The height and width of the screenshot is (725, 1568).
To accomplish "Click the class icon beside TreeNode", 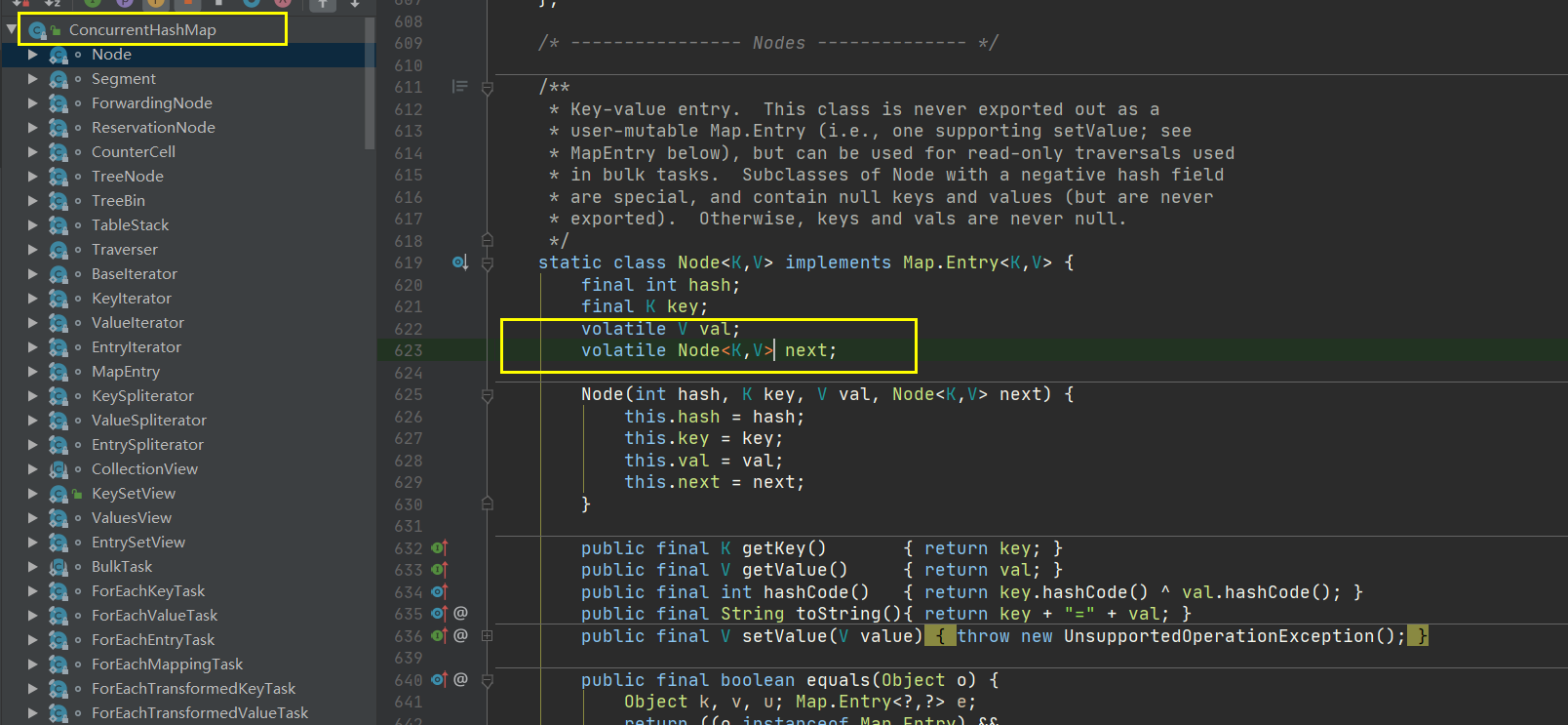I will [x=59, y=177].
